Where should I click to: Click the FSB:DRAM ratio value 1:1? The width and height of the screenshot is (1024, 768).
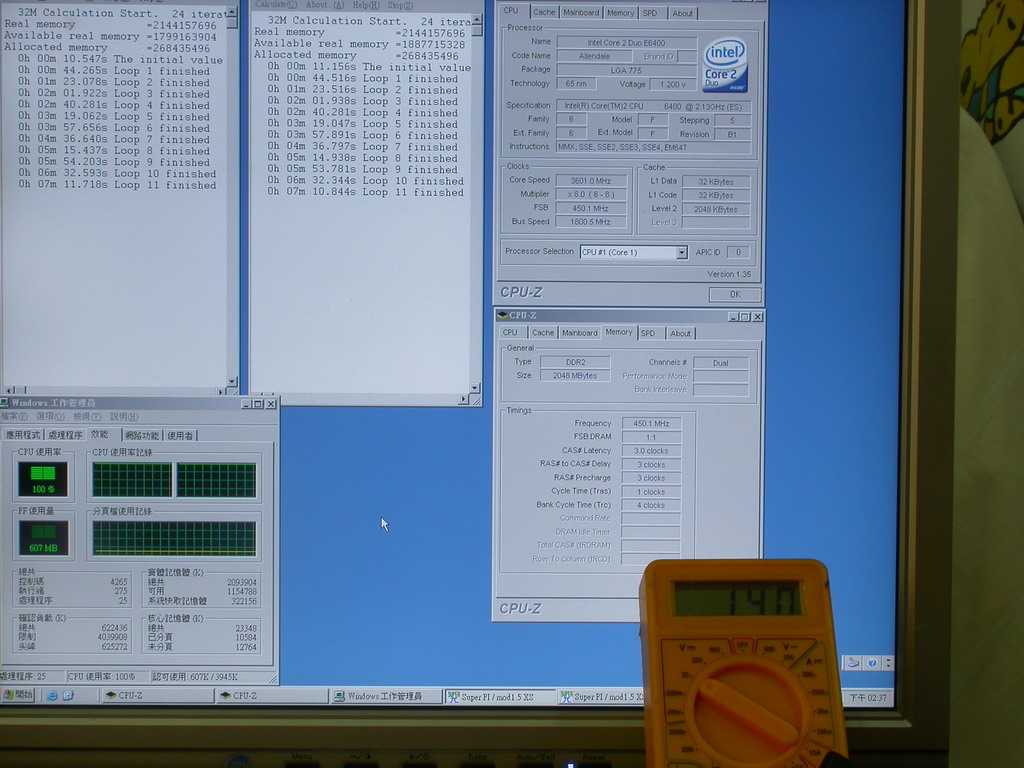coord(651,437)
